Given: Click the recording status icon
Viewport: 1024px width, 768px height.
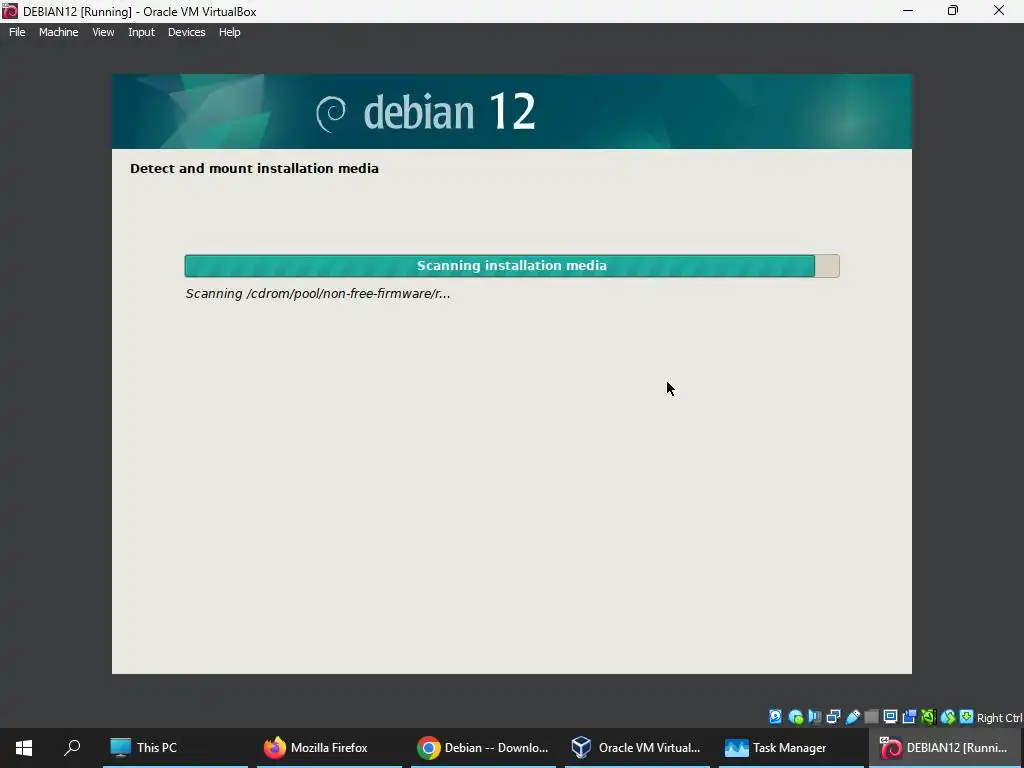Looking at the screenshot, I should (909, 717).
